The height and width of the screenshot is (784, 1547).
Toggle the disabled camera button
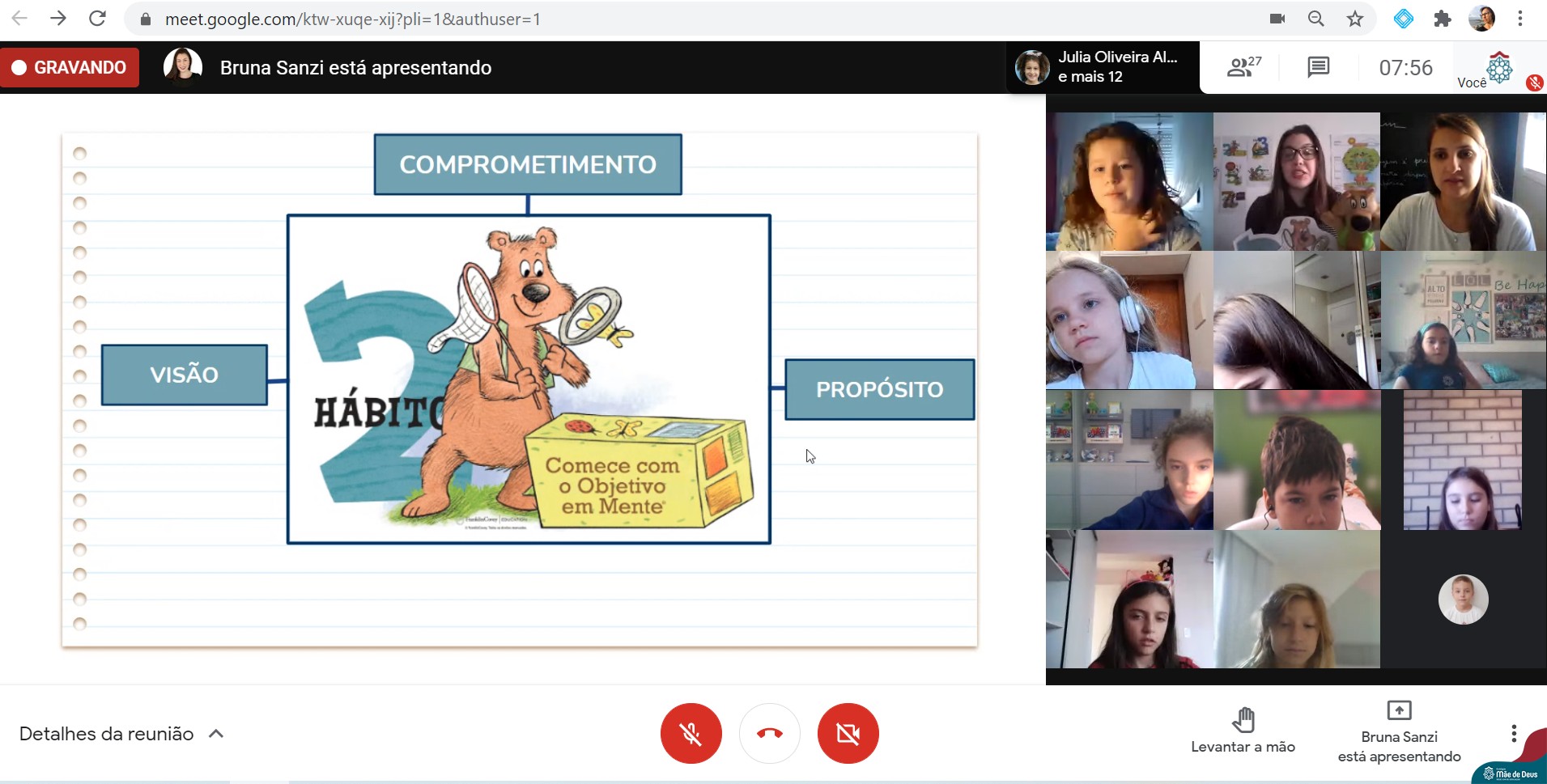[x=848, y=733]
